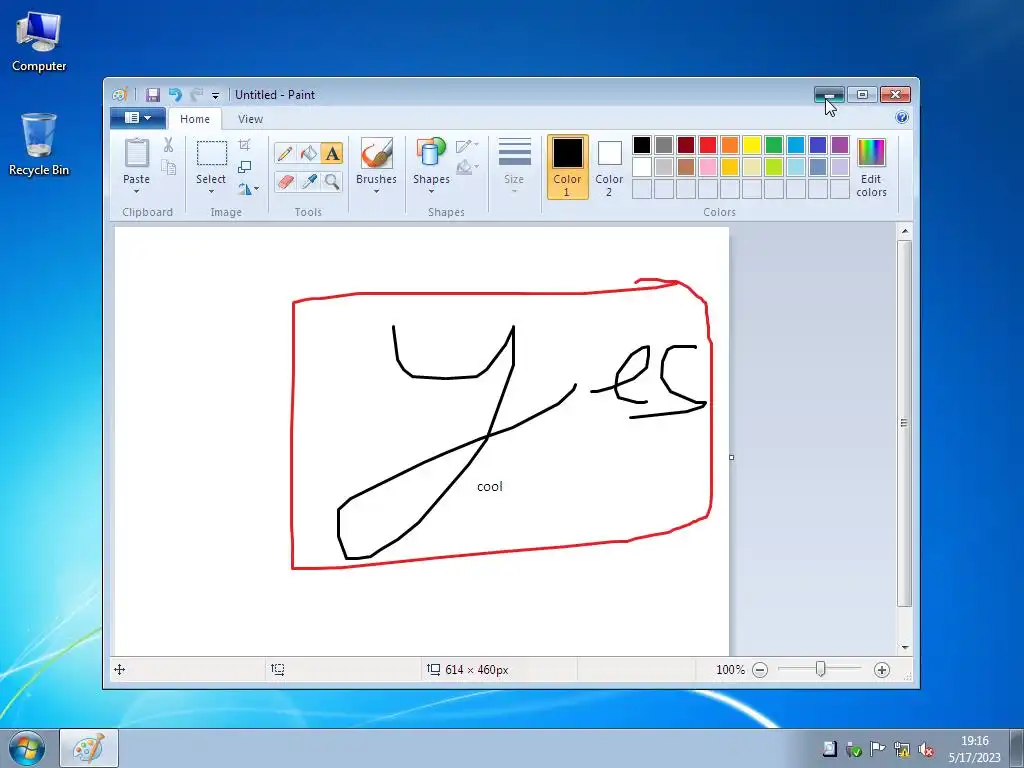Select the Text tool
The height and width of the screenshot is (768, 1024).
(x=332, y=153)
